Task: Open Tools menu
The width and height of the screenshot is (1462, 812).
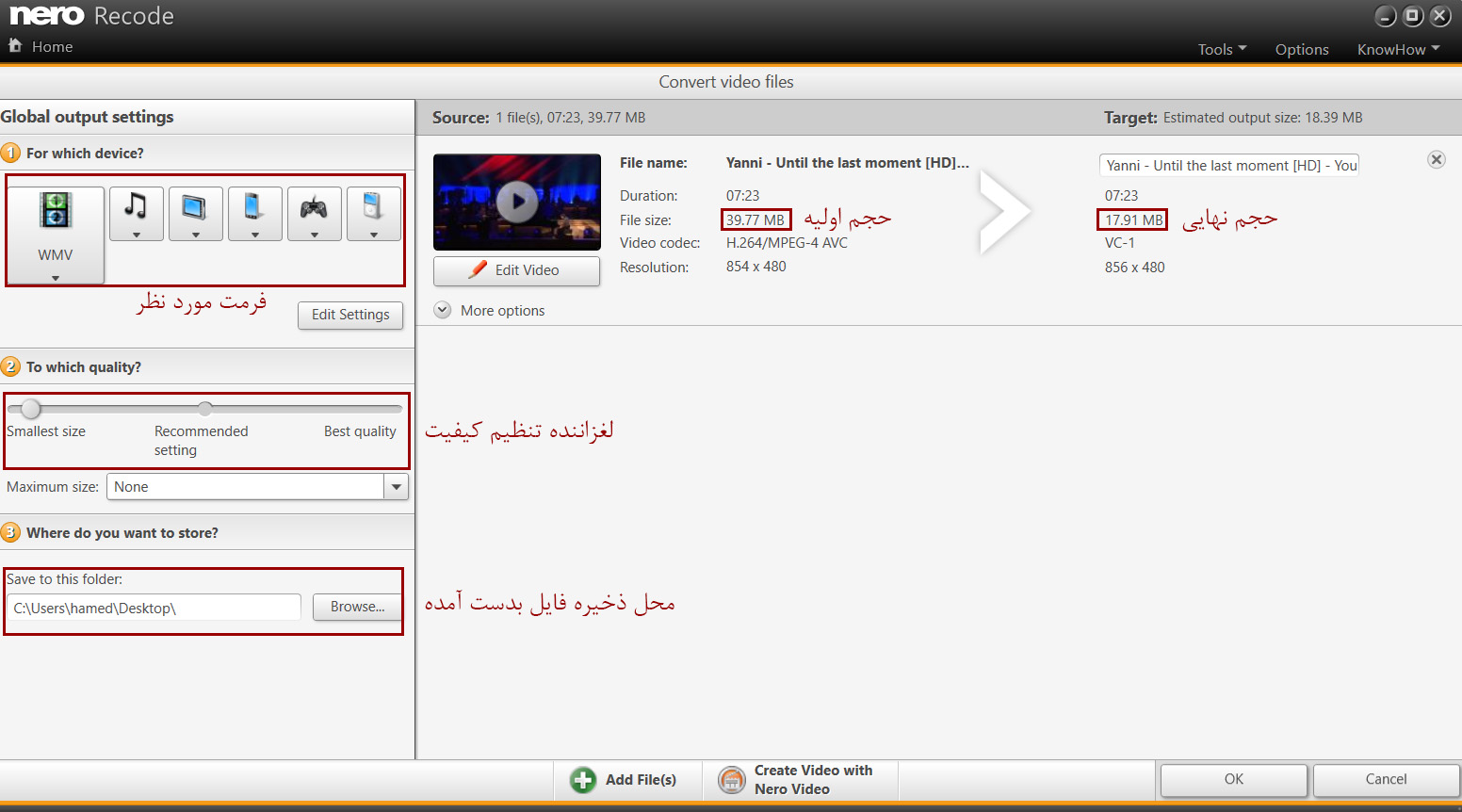Action: (x=1222, y=49)
